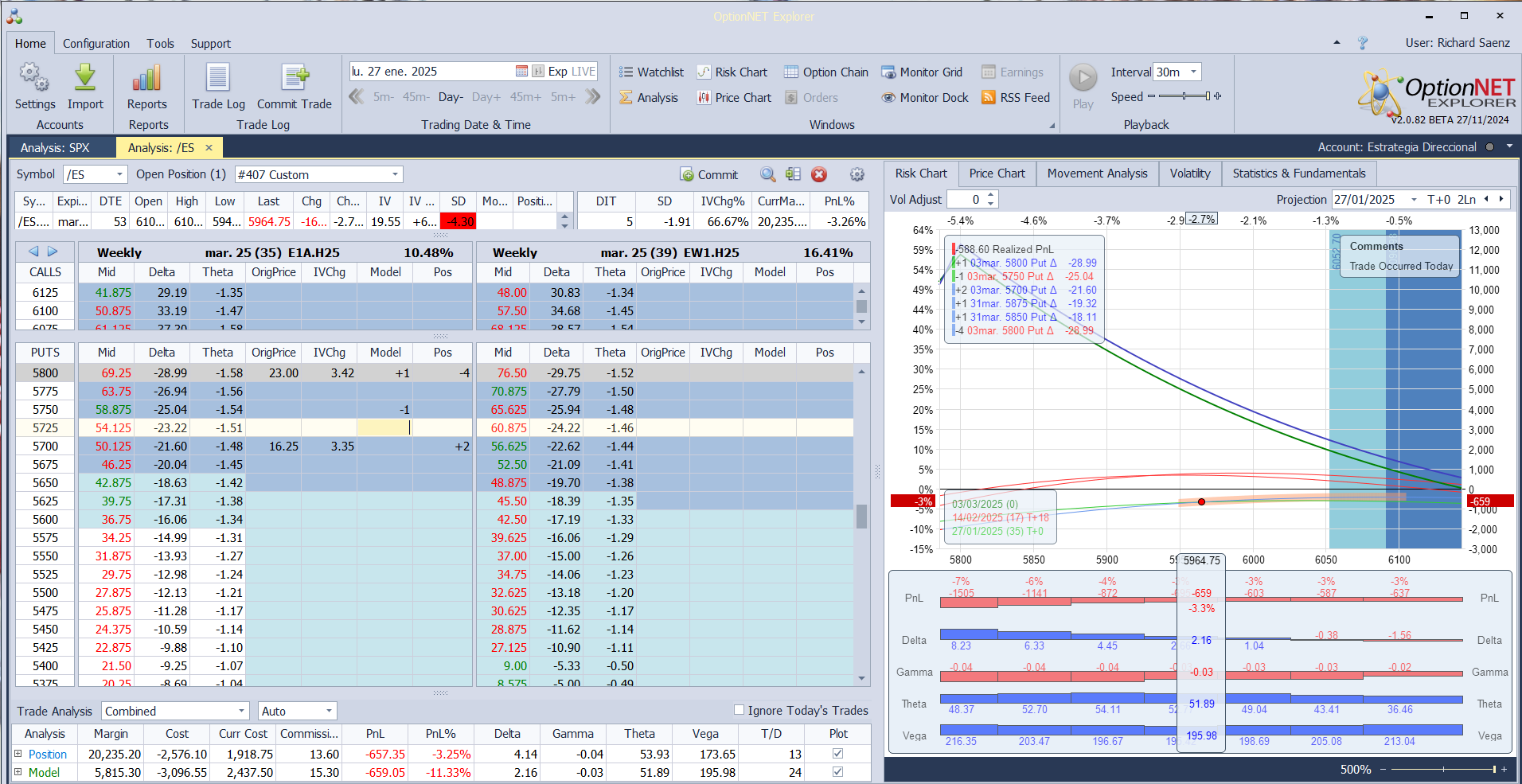Toggle the 2Ln lines option

[1466, 200]
